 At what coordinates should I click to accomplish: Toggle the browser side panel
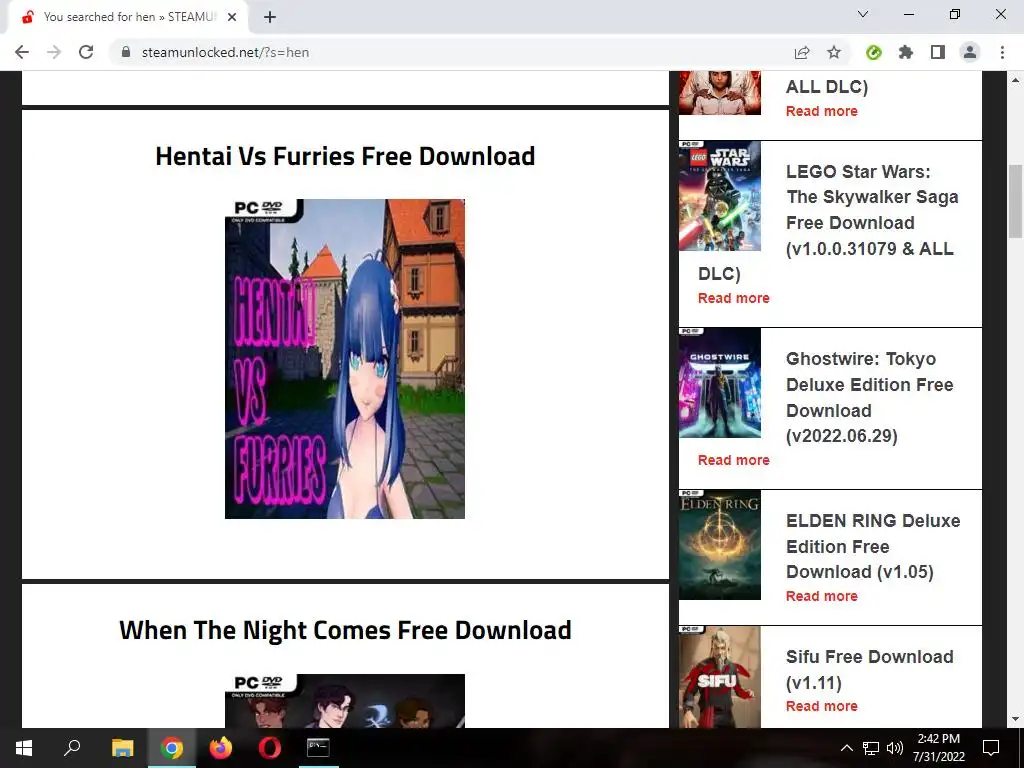[x=938, y=52]
